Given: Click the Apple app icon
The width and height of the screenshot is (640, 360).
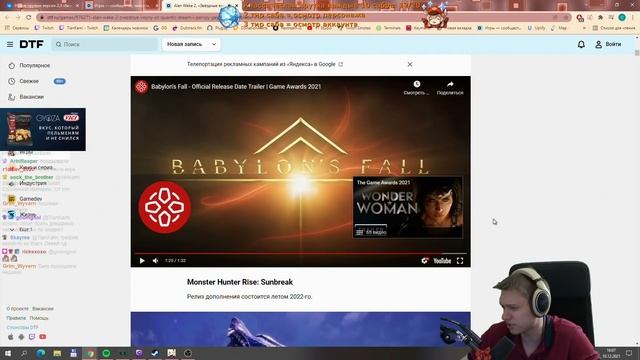Looking at the screenshot, I should (x=10, y=337).
